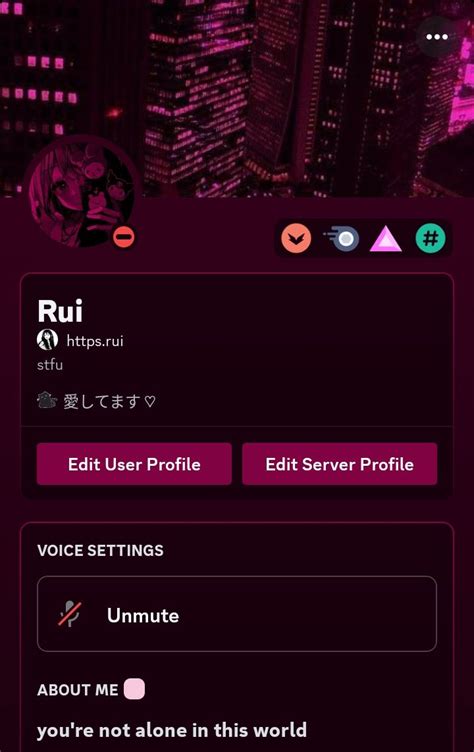Tap the Do Not Disturb status indicator
This screenshot has width=474, height=752.
point(124,237)
